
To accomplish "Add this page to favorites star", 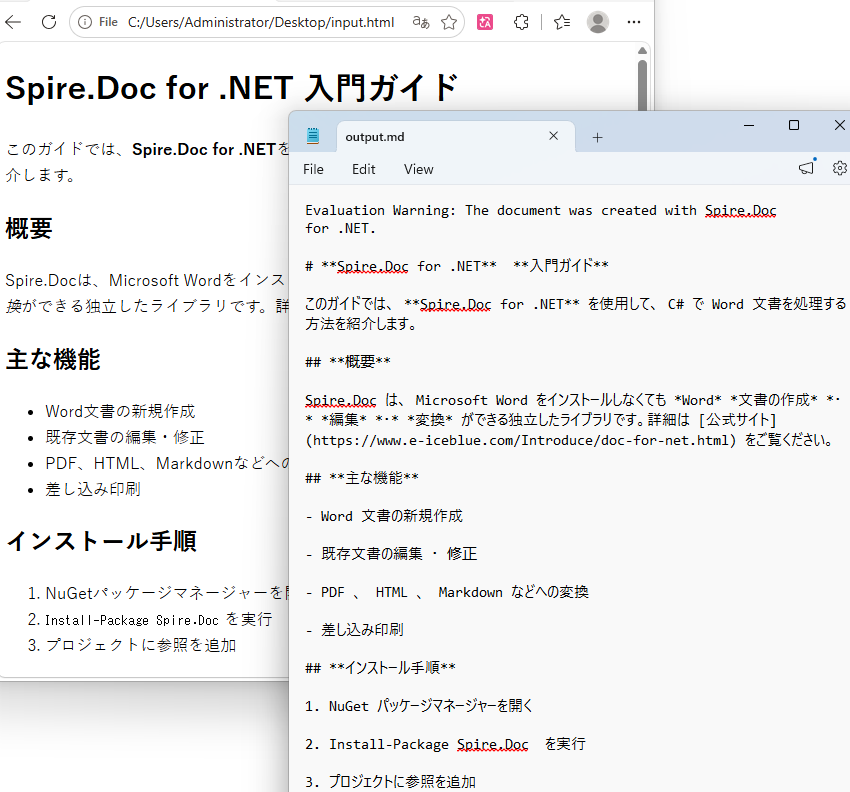I will coord(449,22).
